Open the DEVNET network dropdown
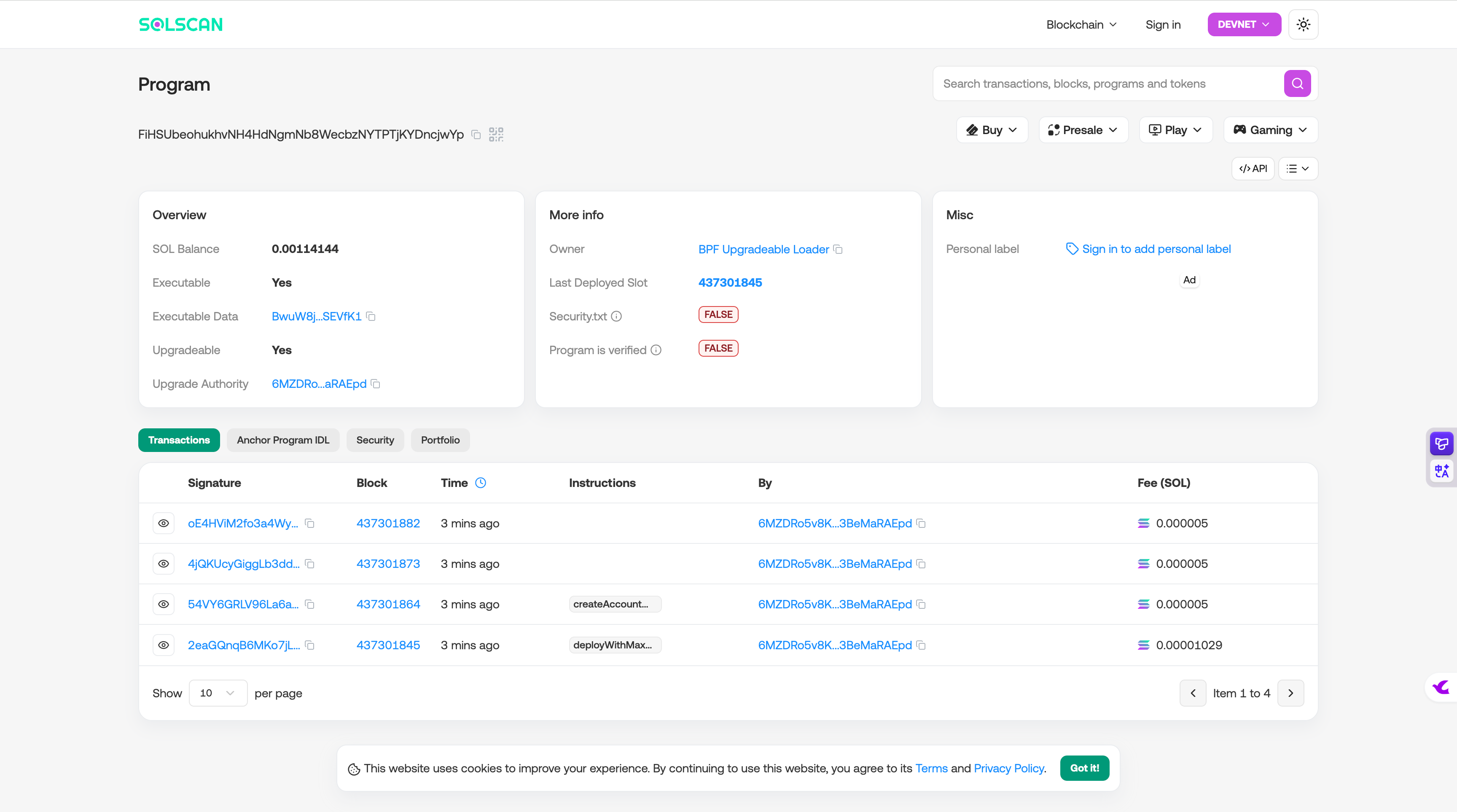Screen dimensions: 1457x812 (x=1244, y=24)
